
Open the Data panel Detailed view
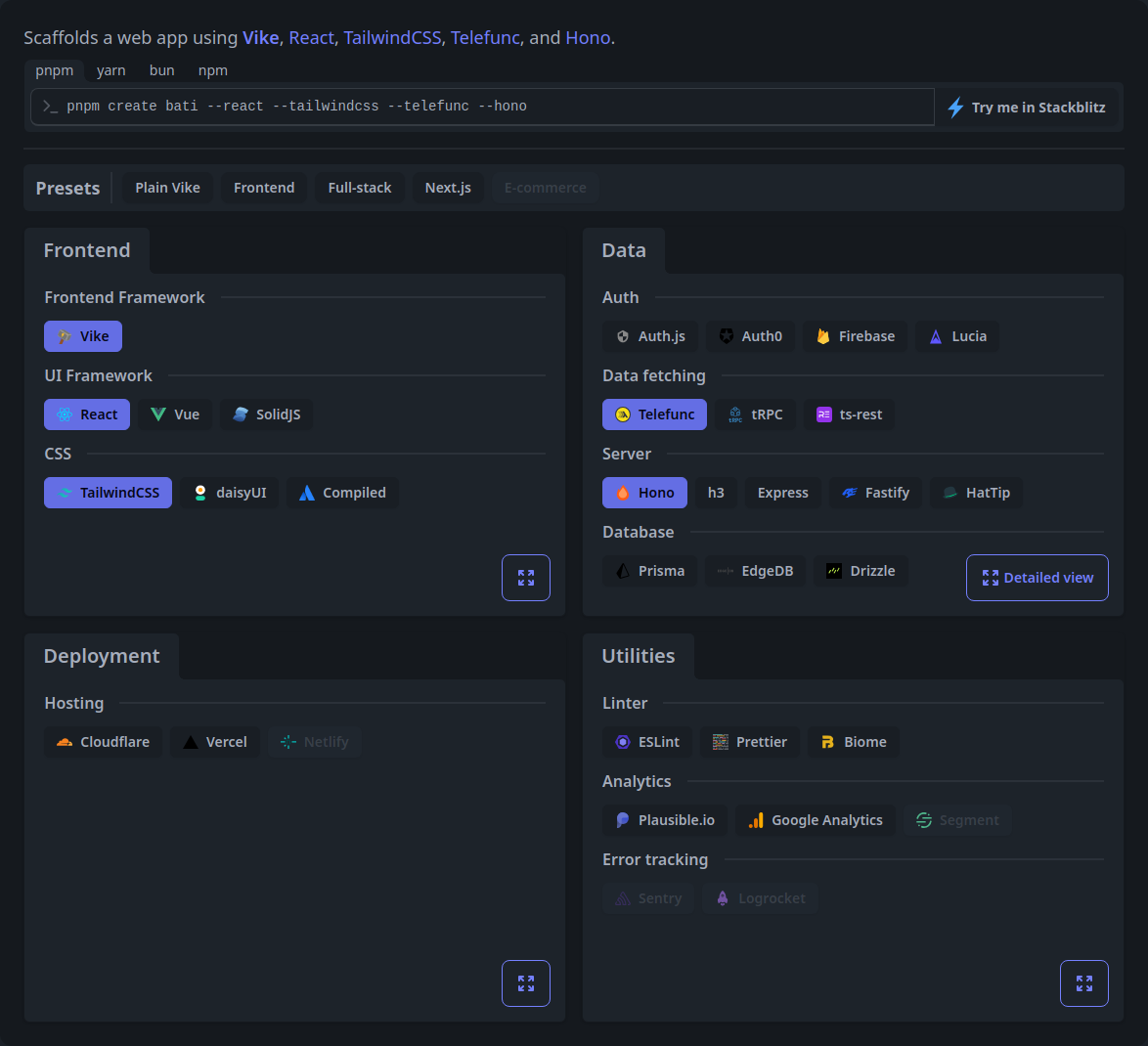pyautogui.click(x=1037, y=578)
